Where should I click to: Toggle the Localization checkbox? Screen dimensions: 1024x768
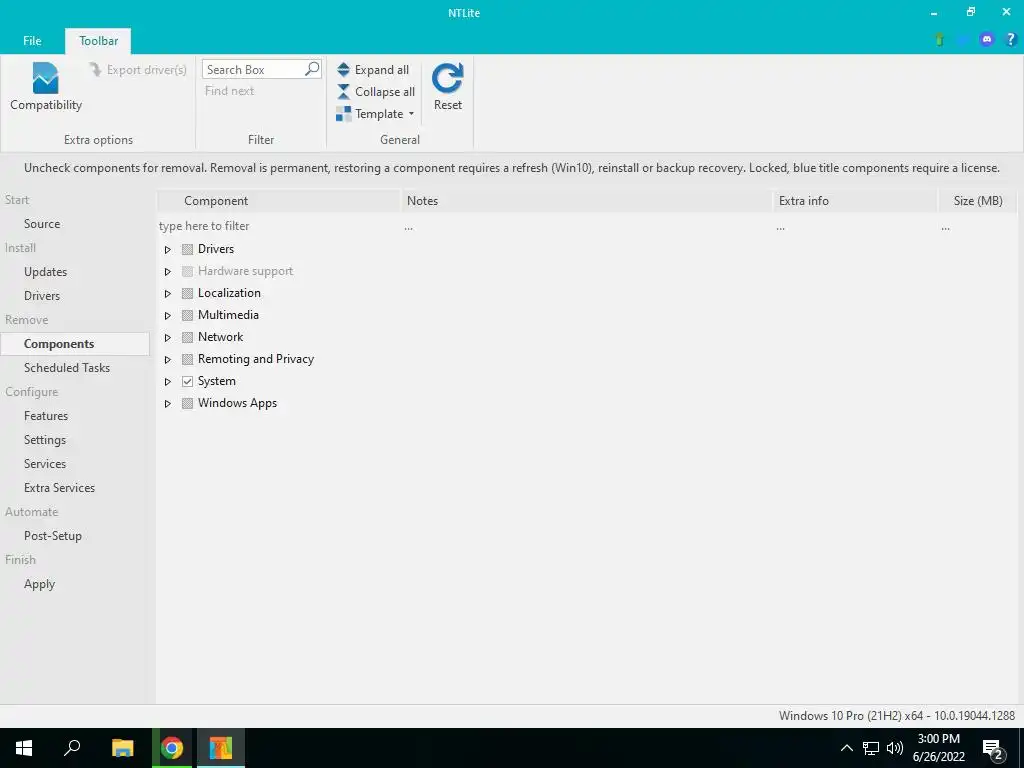[x=187, y=293]
